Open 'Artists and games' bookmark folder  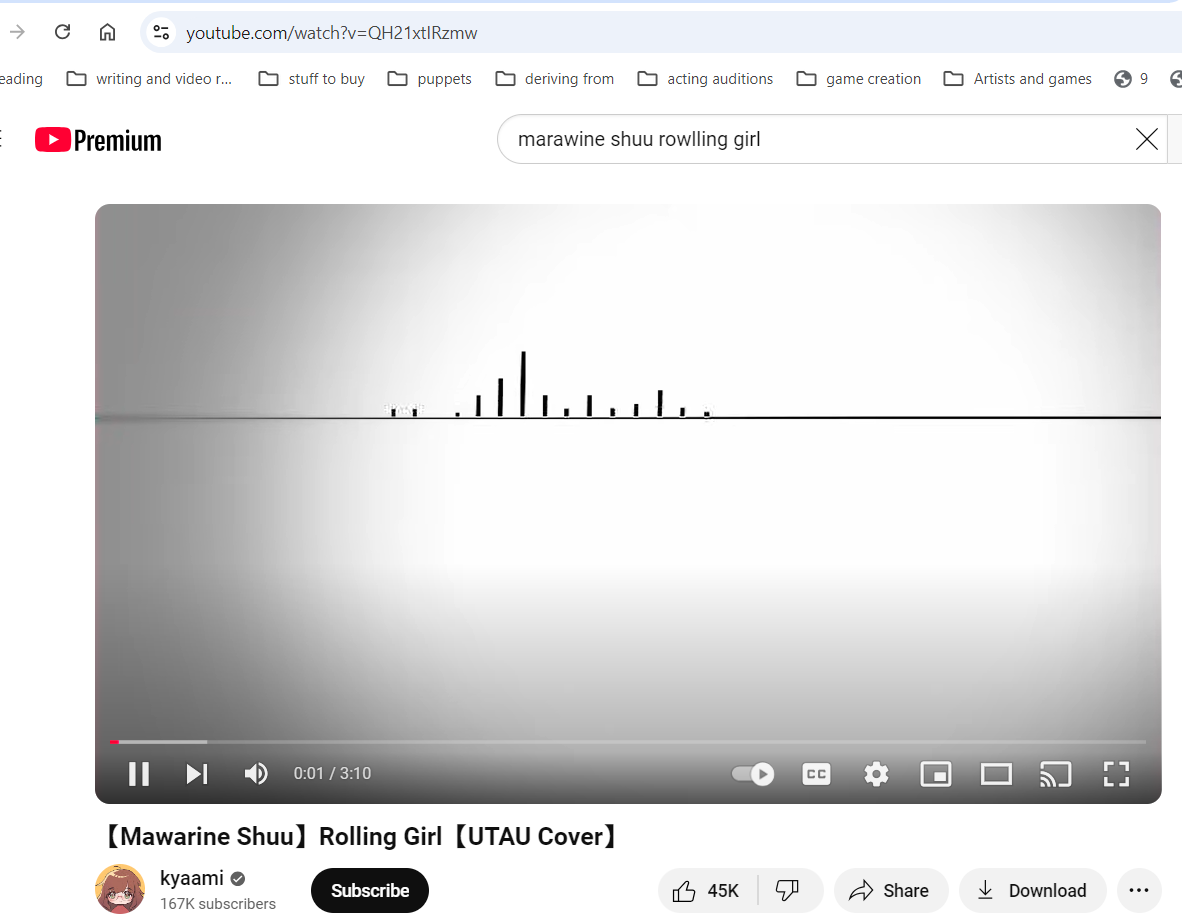point(1017,79)
